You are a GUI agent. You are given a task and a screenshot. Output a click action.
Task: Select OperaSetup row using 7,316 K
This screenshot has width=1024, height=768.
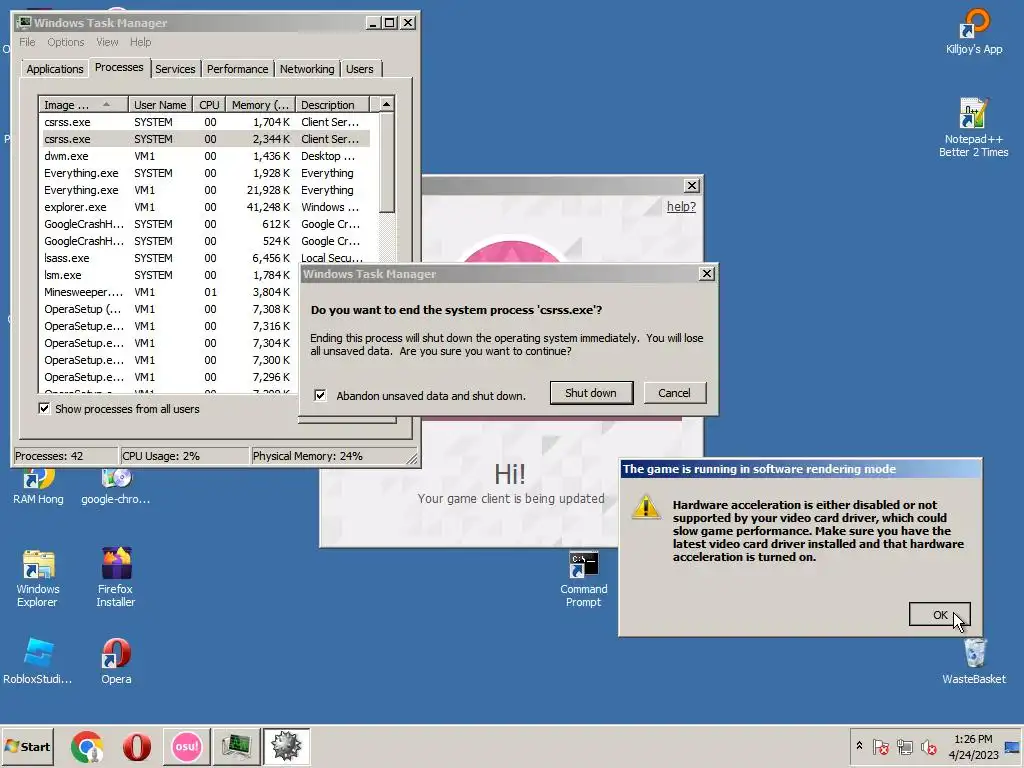click(x=170, y=326)
